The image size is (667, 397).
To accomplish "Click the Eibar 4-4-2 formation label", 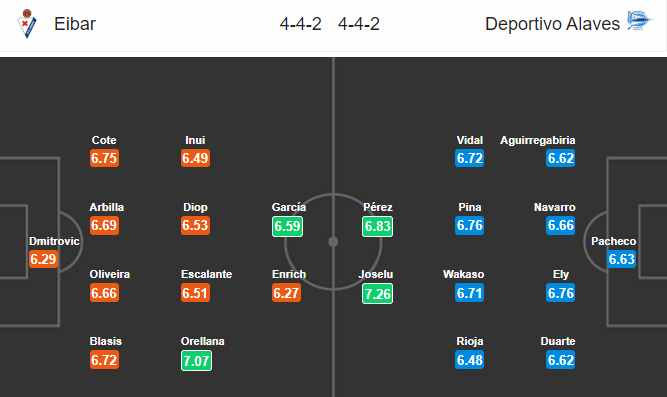I will (300, 24).
